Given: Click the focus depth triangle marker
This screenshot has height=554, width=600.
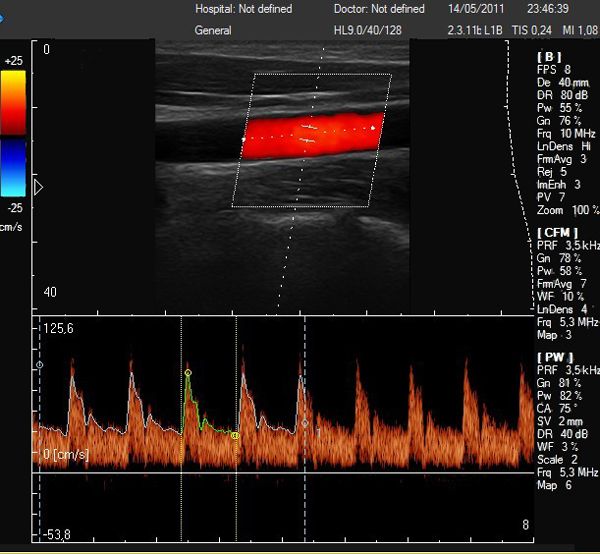Looking at the screenshot, I should 39,187.
